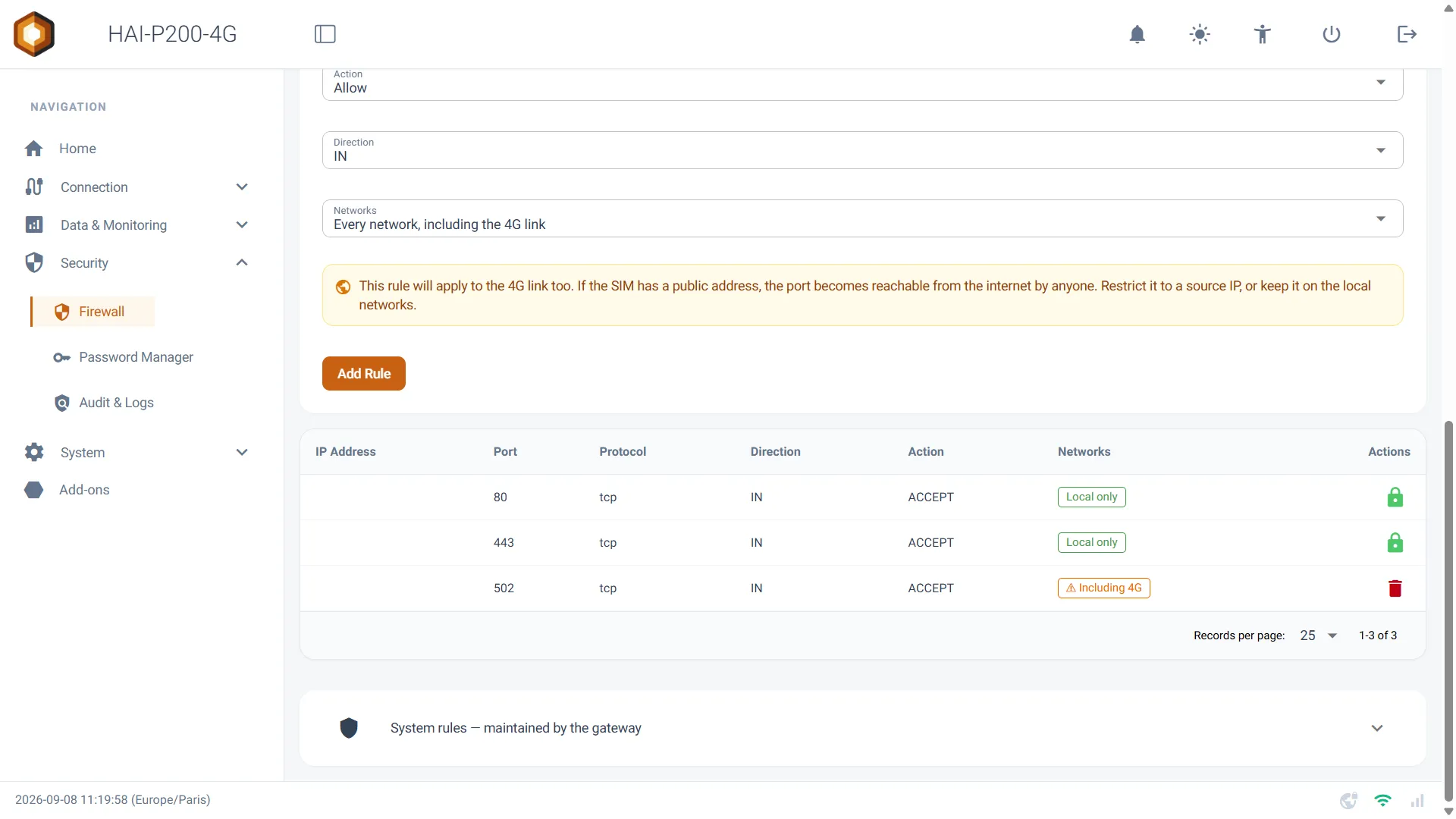This screenshot has height=819, width=1456.
Task: Toggle the sidebar panel icon
Action: pos(325,34)
